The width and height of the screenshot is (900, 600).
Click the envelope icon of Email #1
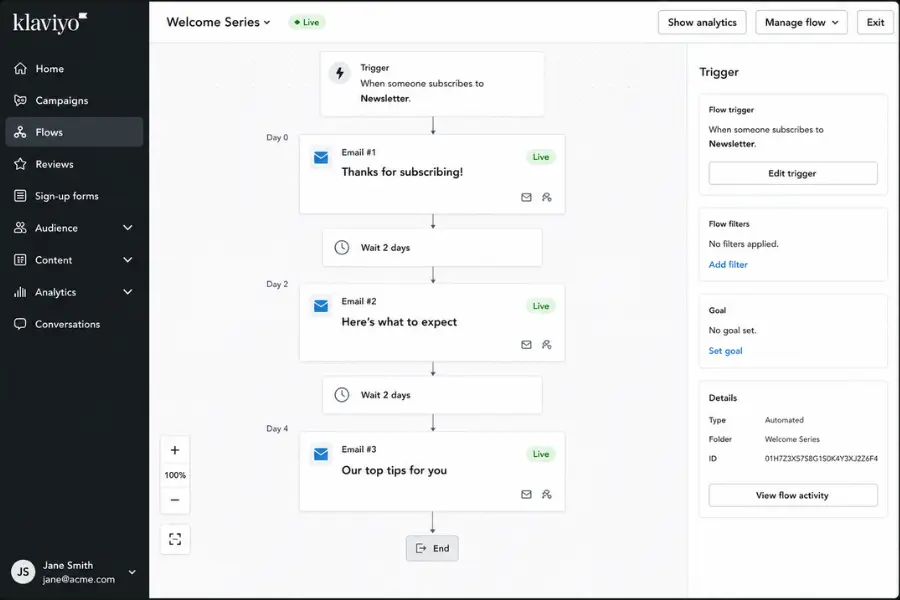(321, 157)
